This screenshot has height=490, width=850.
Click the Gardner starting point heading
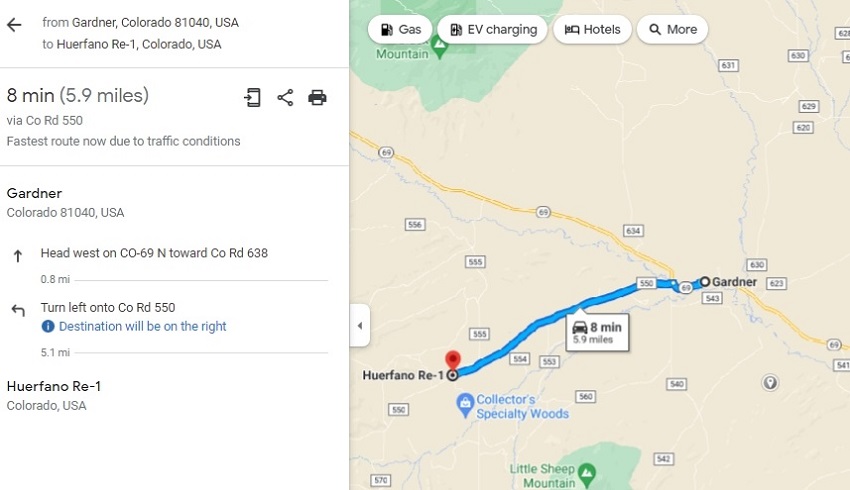[34, 193]
